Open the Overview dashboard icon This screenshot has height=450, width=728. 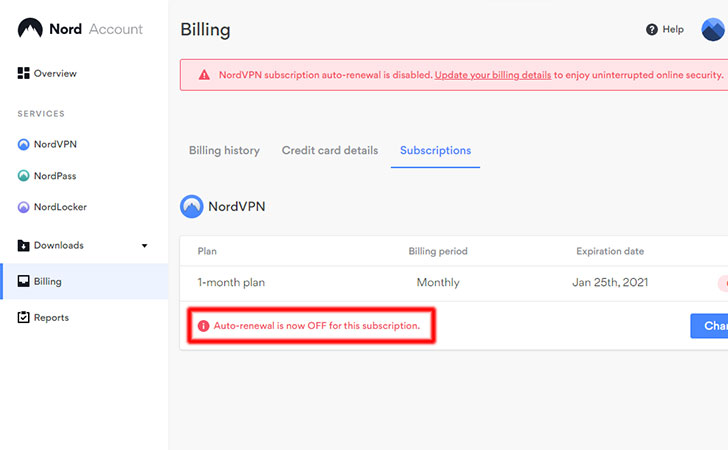click(23, 73)
